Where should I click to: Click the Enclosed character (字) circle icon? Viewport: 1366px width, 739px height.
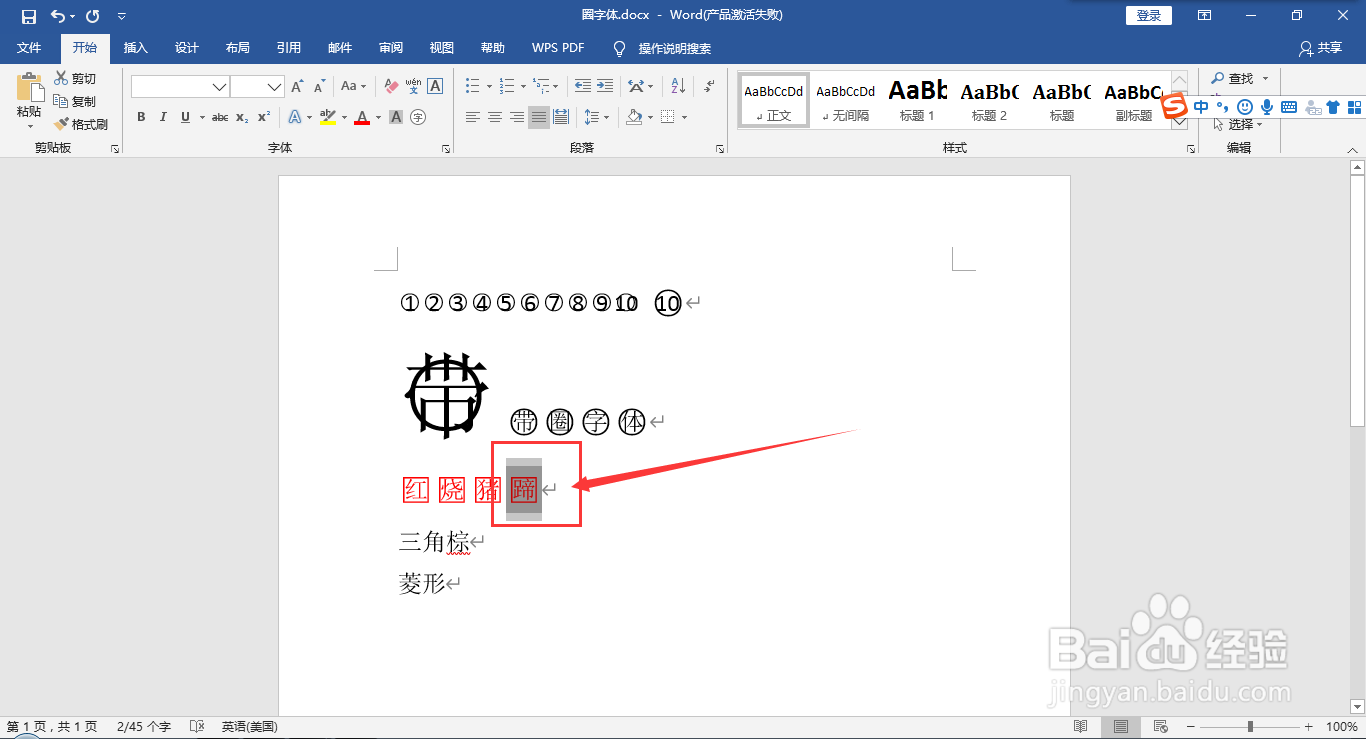pyautogui.click(x=418, y=117)
